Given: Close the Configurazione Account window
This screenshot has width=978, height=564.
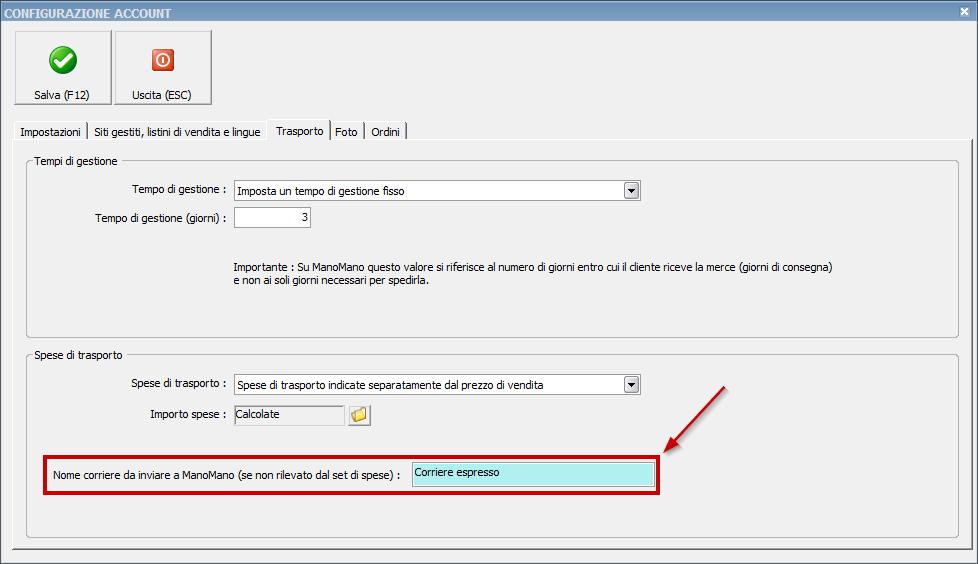Looking at the screenshot, I should tap(964, 13).
